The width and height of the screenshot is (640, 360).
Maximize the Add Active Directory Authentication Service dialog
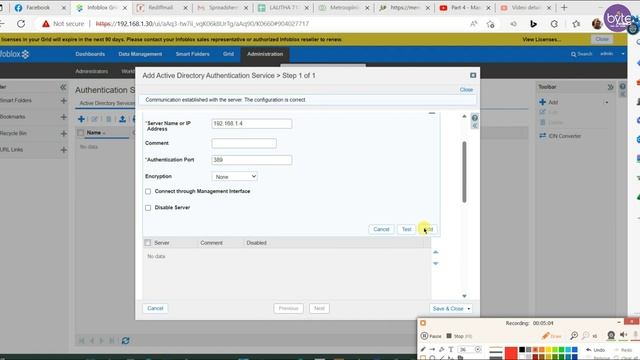[473, 76]
